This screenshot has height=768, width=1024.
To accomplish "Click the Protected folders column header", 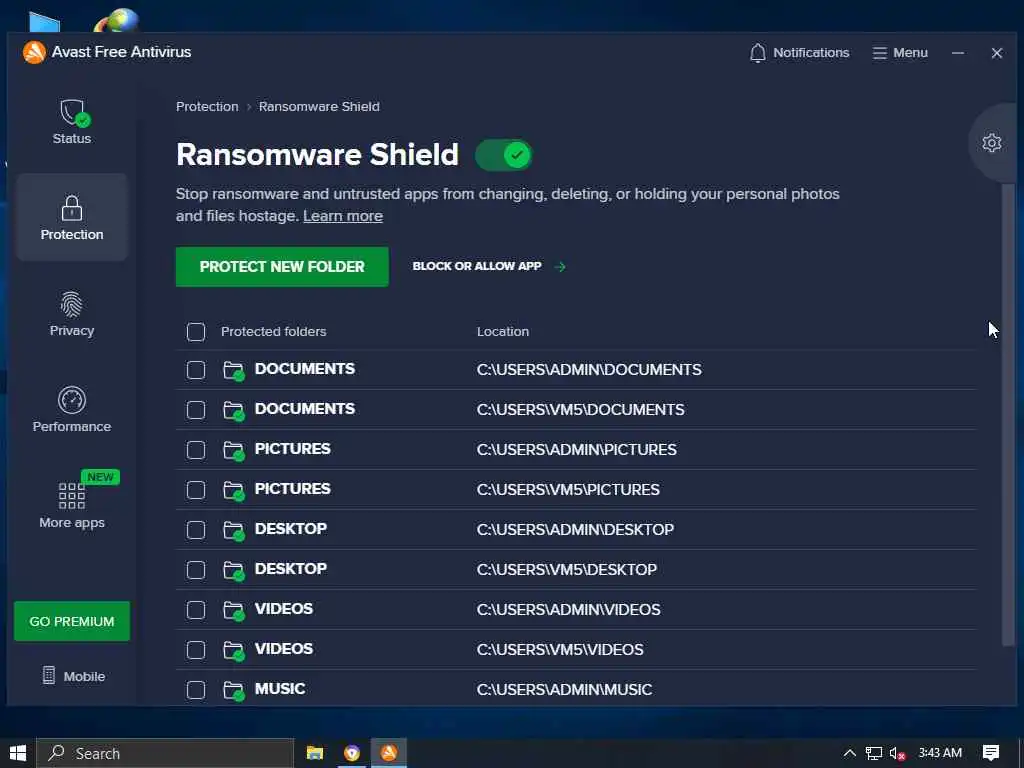I will (x=274, y=332).
